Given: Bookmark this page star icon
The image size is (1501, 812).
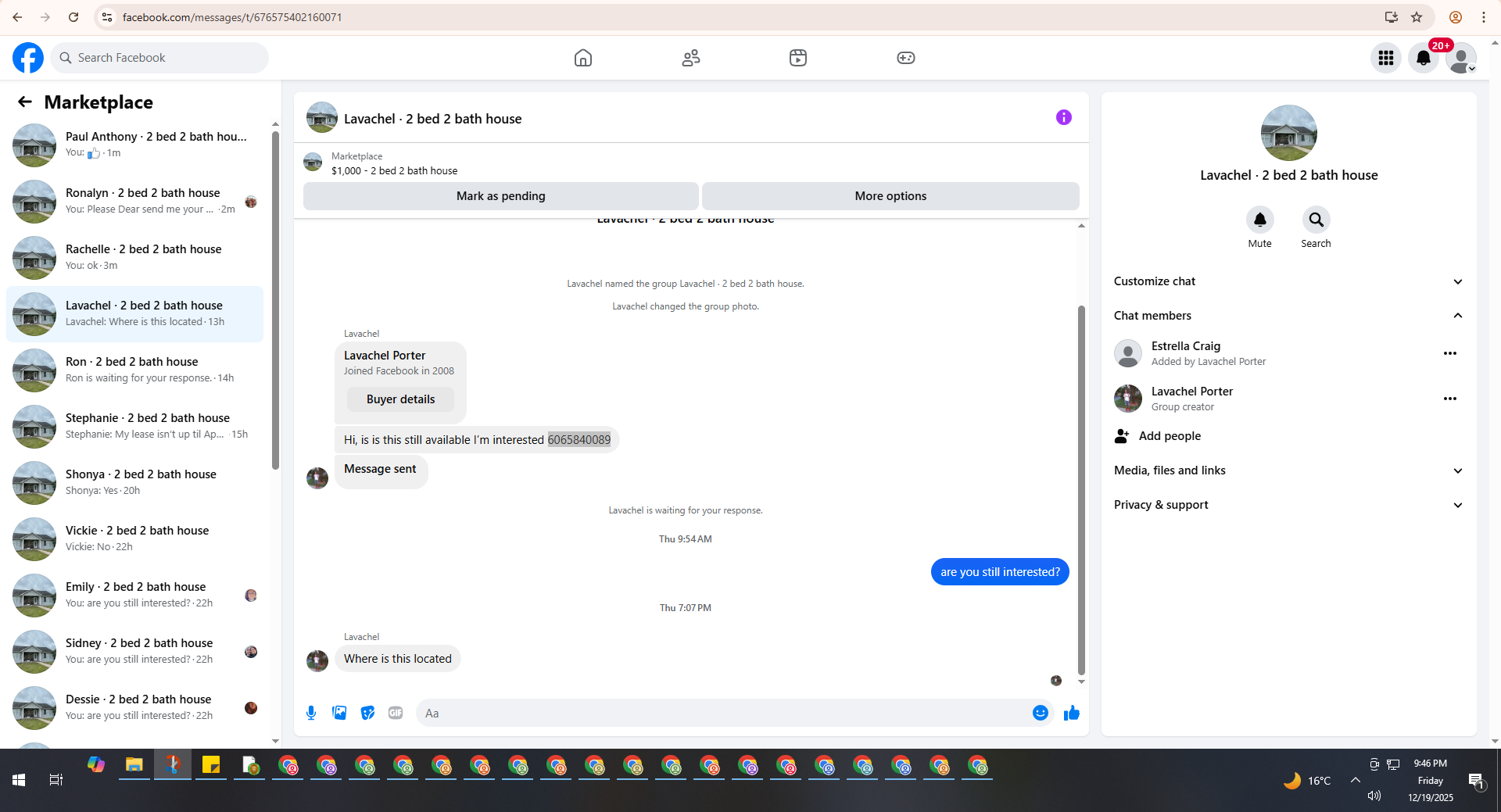Looking at the screenshot, I should coord(1417,17).
